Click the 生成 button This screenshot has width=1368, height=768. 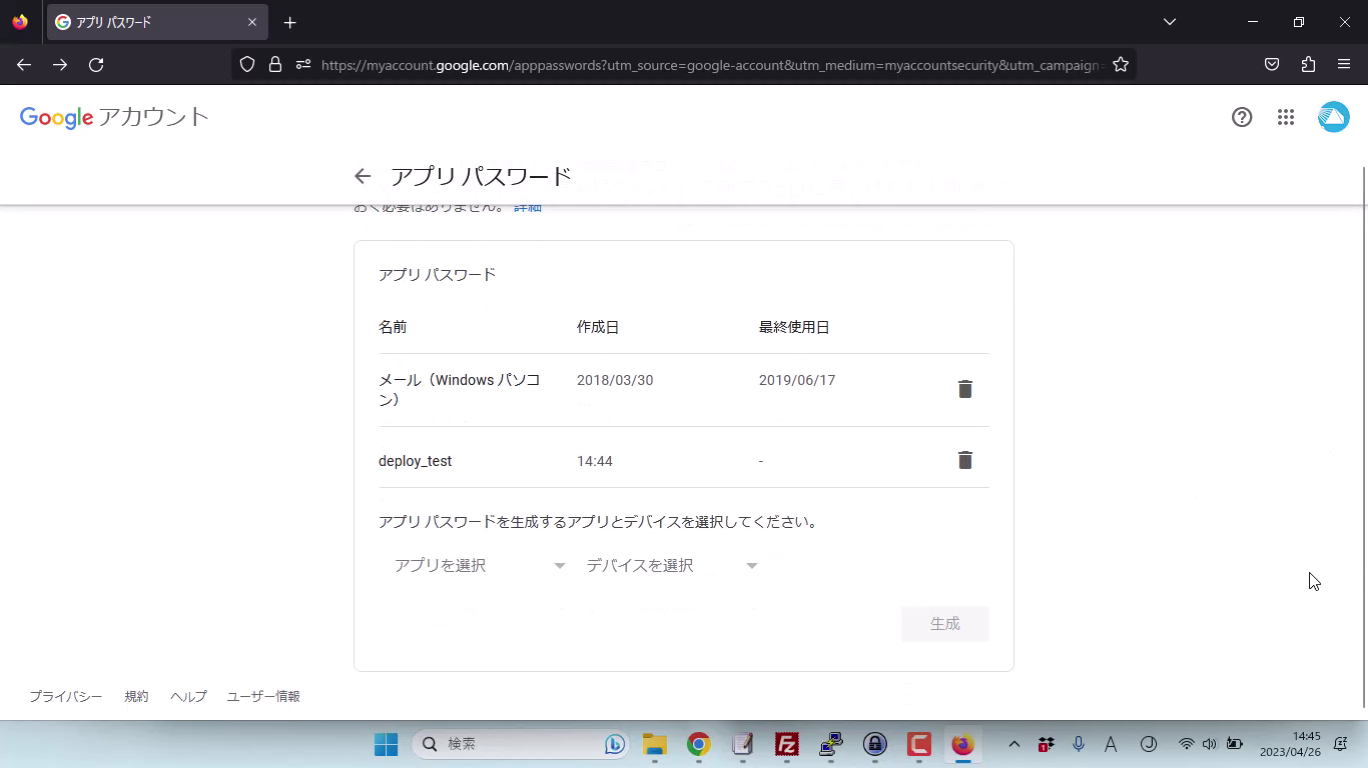[x=944, y=624]
